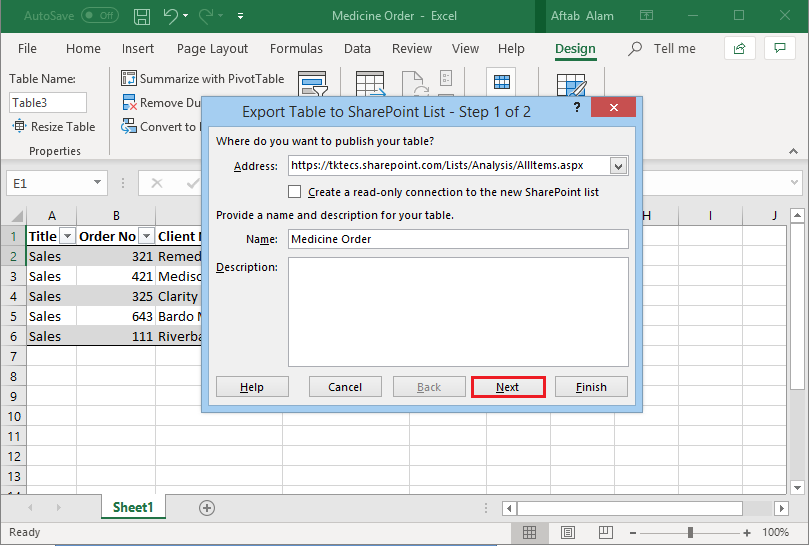Click Summarize with PivotTable

(203, 78)
